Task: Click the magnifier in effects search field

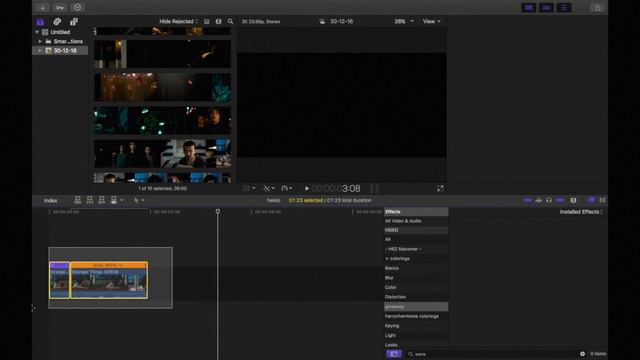Action: (x=411, y=354)
